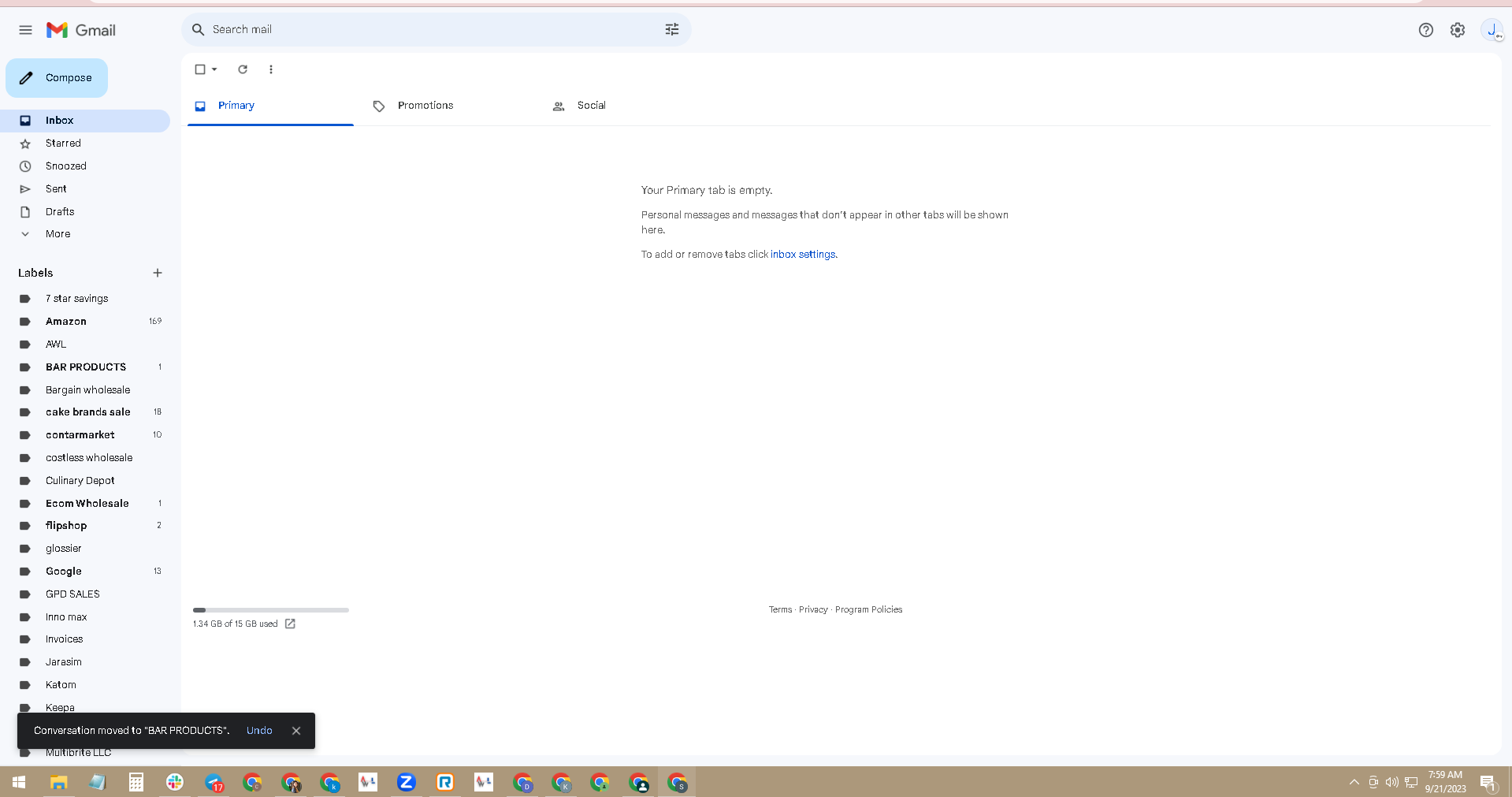Click the Snoozed clock icon in sidebar

(x=25, y=166)
